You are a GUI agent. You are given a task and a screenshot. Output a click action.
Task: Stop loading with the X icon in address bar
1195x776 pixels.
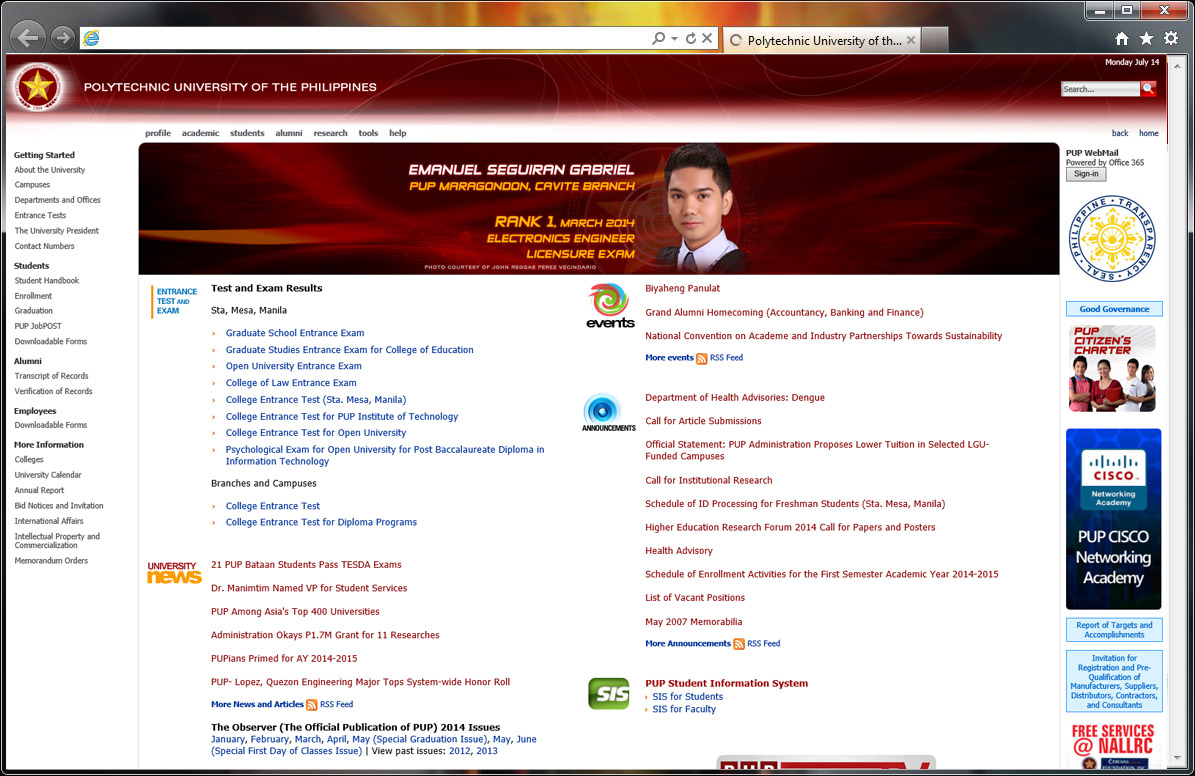[x=707, y=38]
